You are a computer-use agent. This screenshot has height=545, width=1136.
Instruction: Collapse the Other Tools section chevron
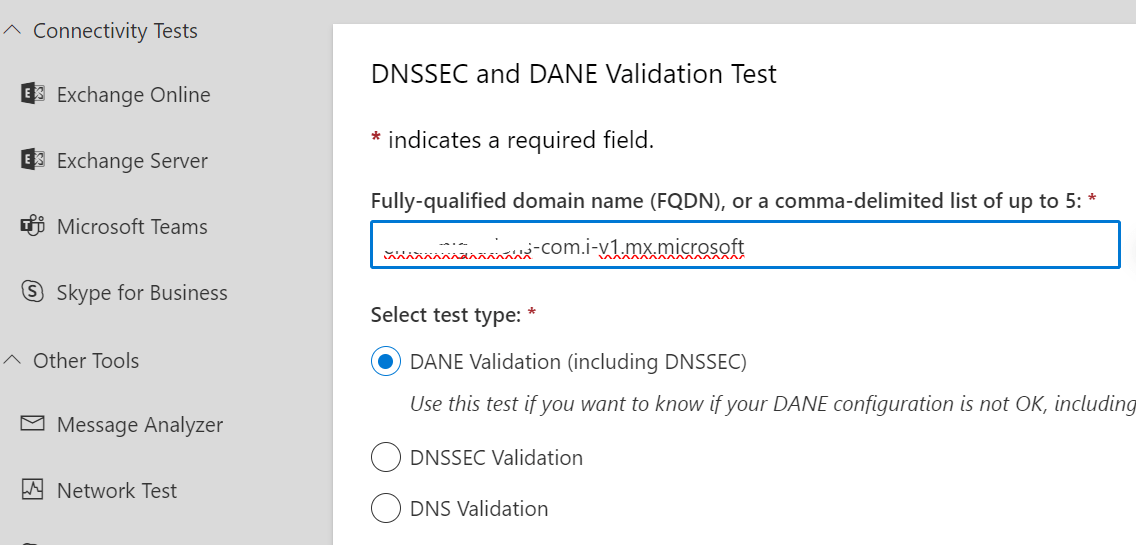[x=12, y=359]
